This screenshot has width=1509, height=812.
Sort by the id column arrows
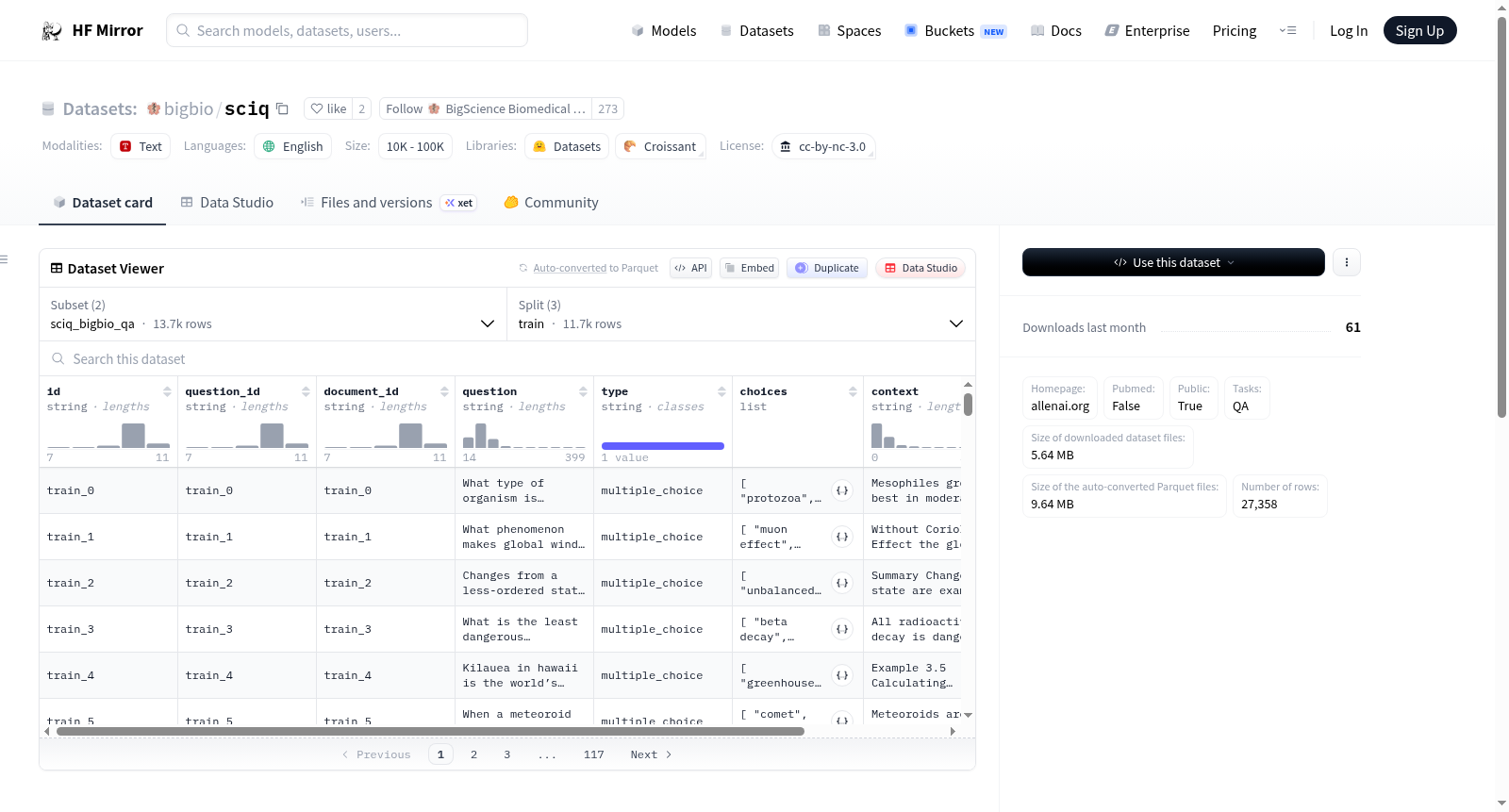167,391
